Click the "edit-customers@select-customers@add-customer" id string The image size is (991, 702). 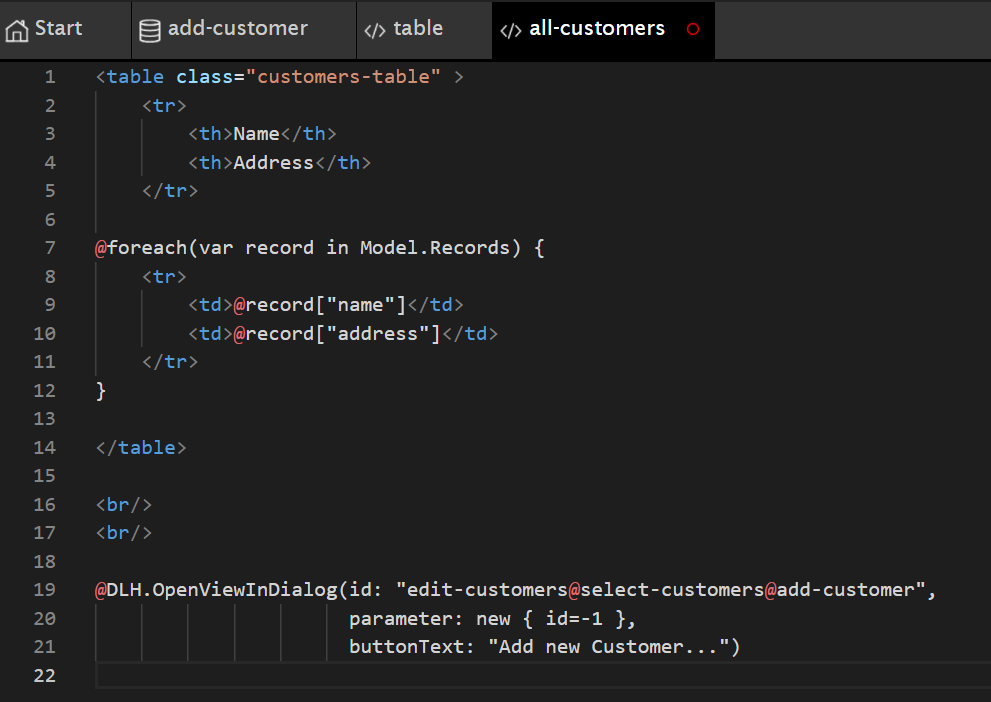(660, 590)
